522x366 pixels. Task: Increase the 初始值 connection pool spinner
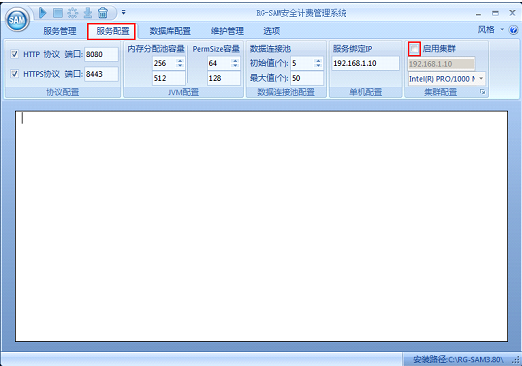point(318,60)
